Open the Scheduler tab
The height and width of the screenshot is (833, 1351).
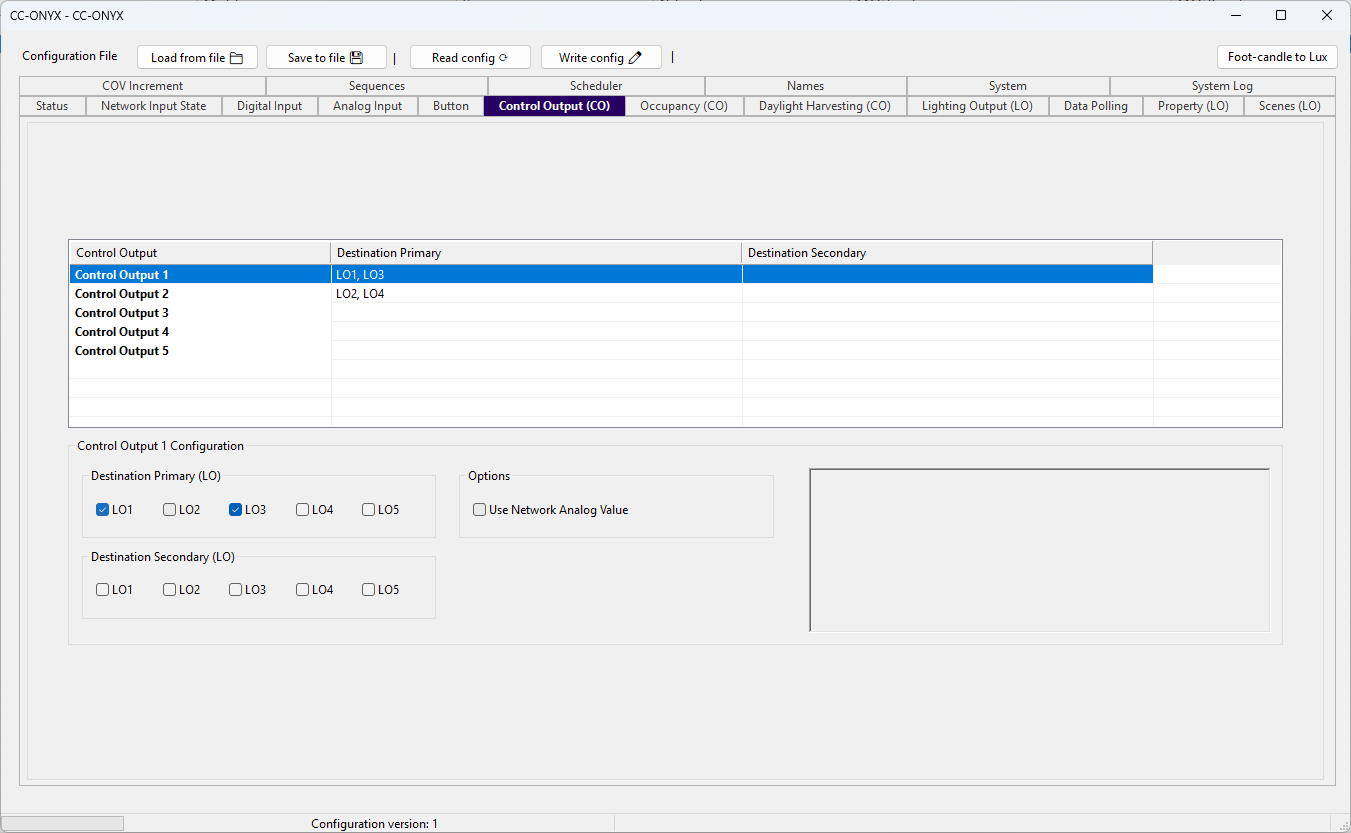tap(596, 86)
